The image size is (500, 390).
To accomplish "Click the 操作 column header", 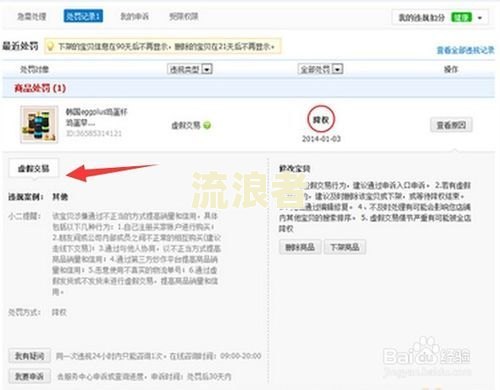I will coord(451,69).
